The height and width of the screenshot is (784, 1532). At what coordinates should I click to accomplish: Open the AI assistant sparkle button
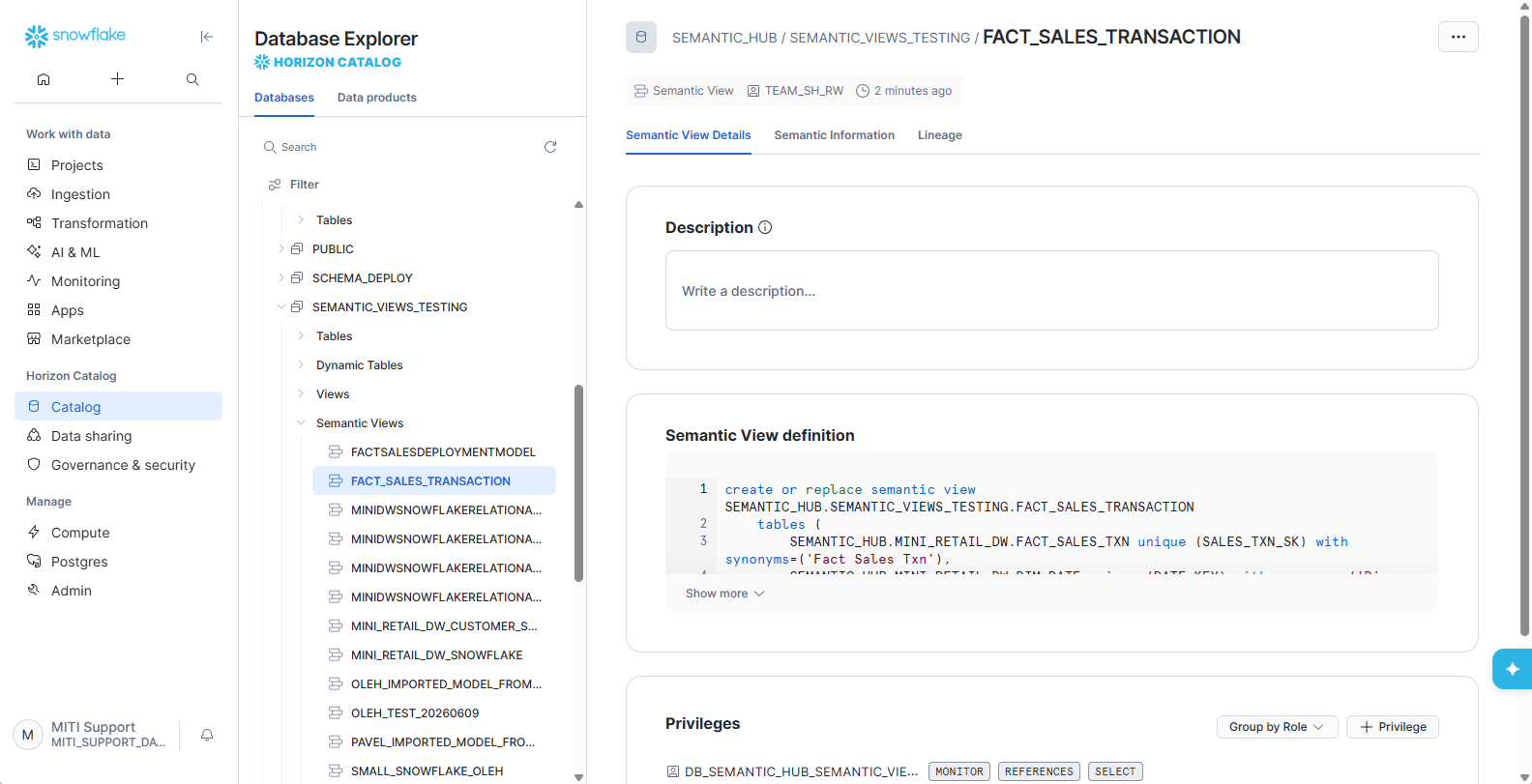point(1512,669)
